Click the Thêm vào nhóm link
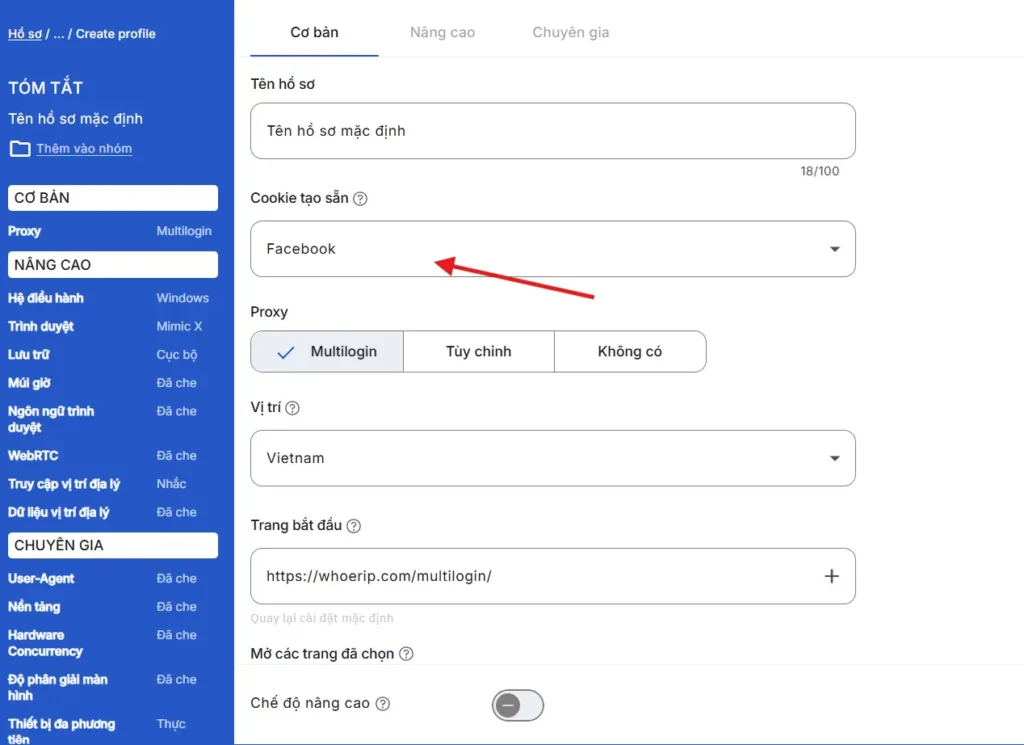The image size is (1024, 745). click(84, 149)
